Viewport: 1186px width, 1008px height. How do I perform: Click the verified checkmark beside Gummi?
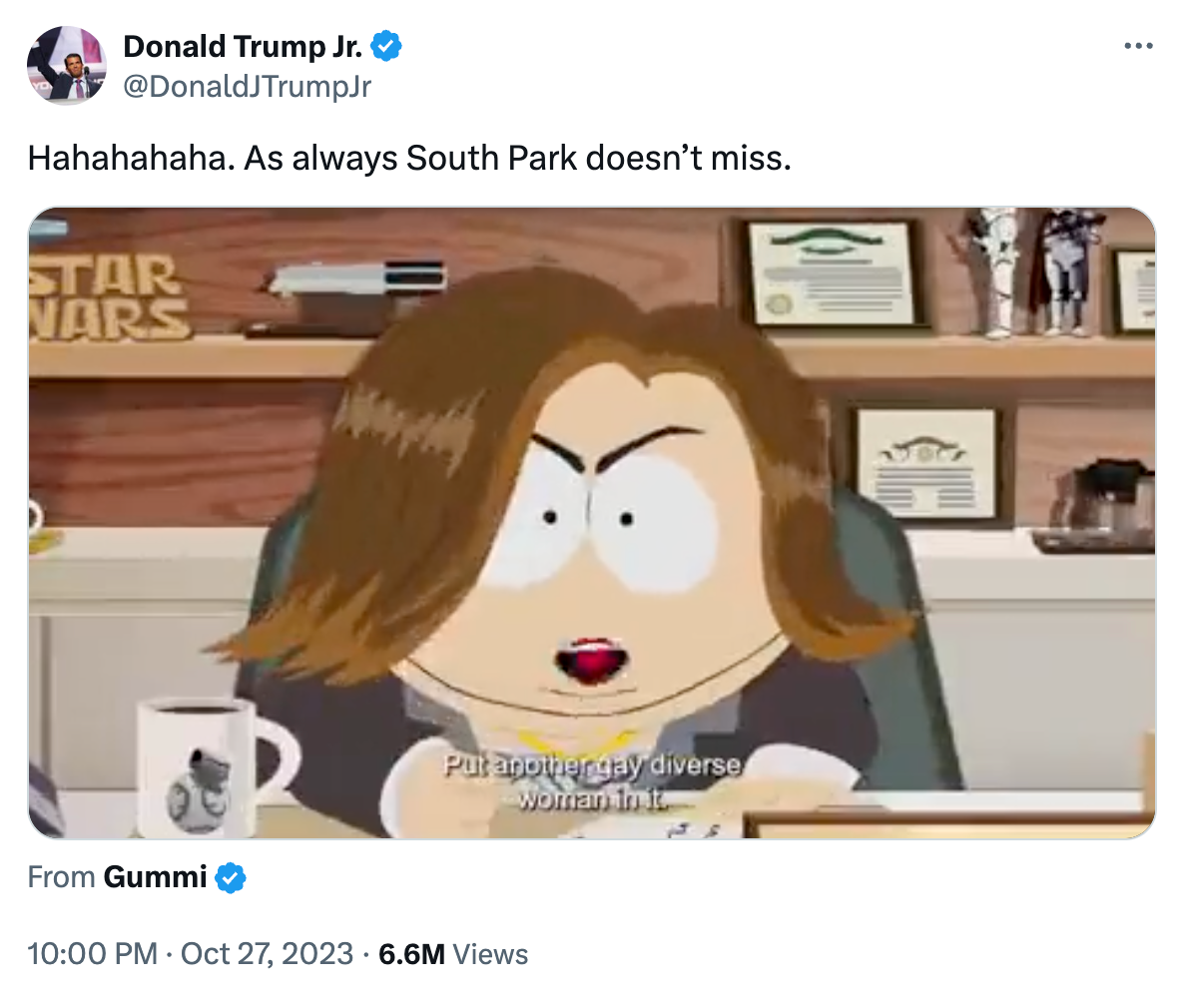[x=230, y=877]
